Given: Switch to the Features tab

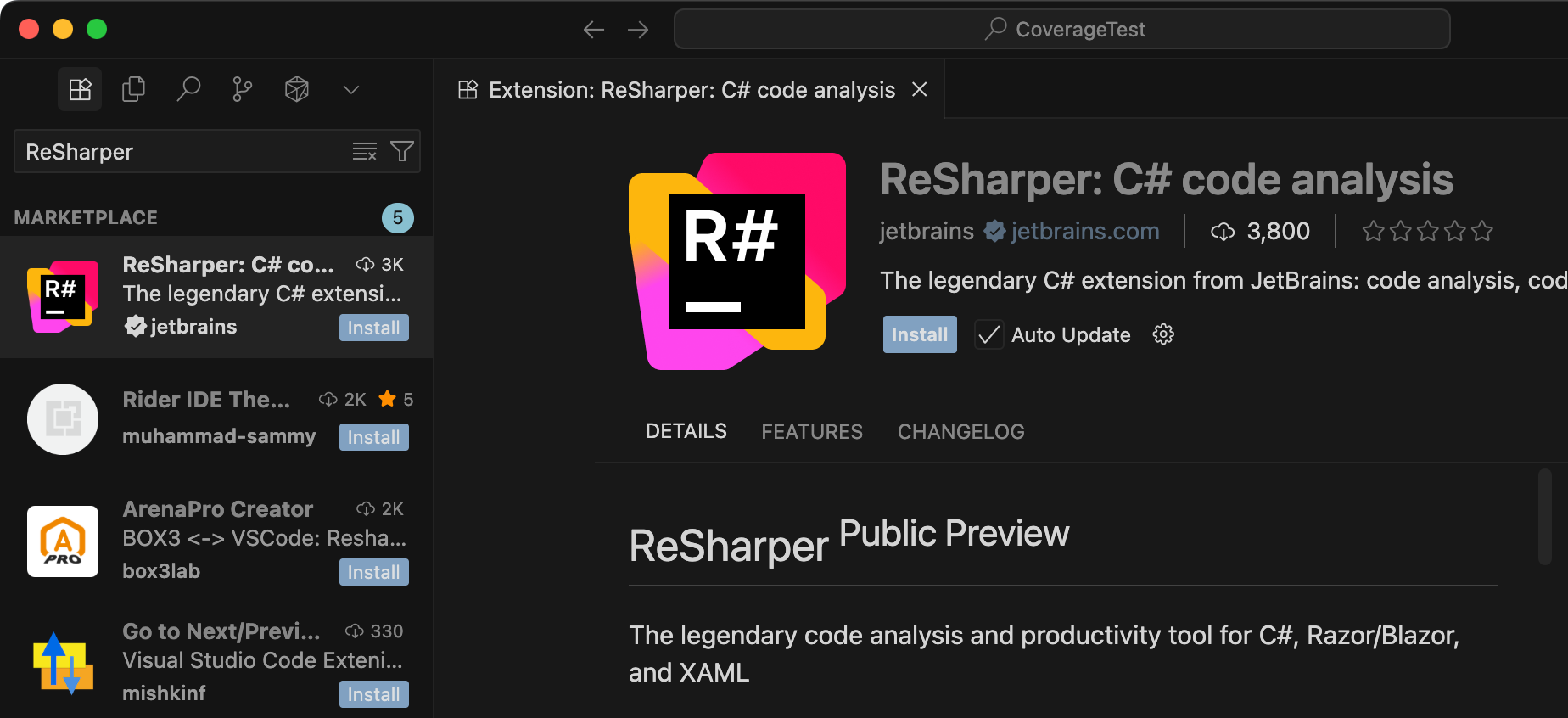Looking at the screenshot, I should (811, 432).
